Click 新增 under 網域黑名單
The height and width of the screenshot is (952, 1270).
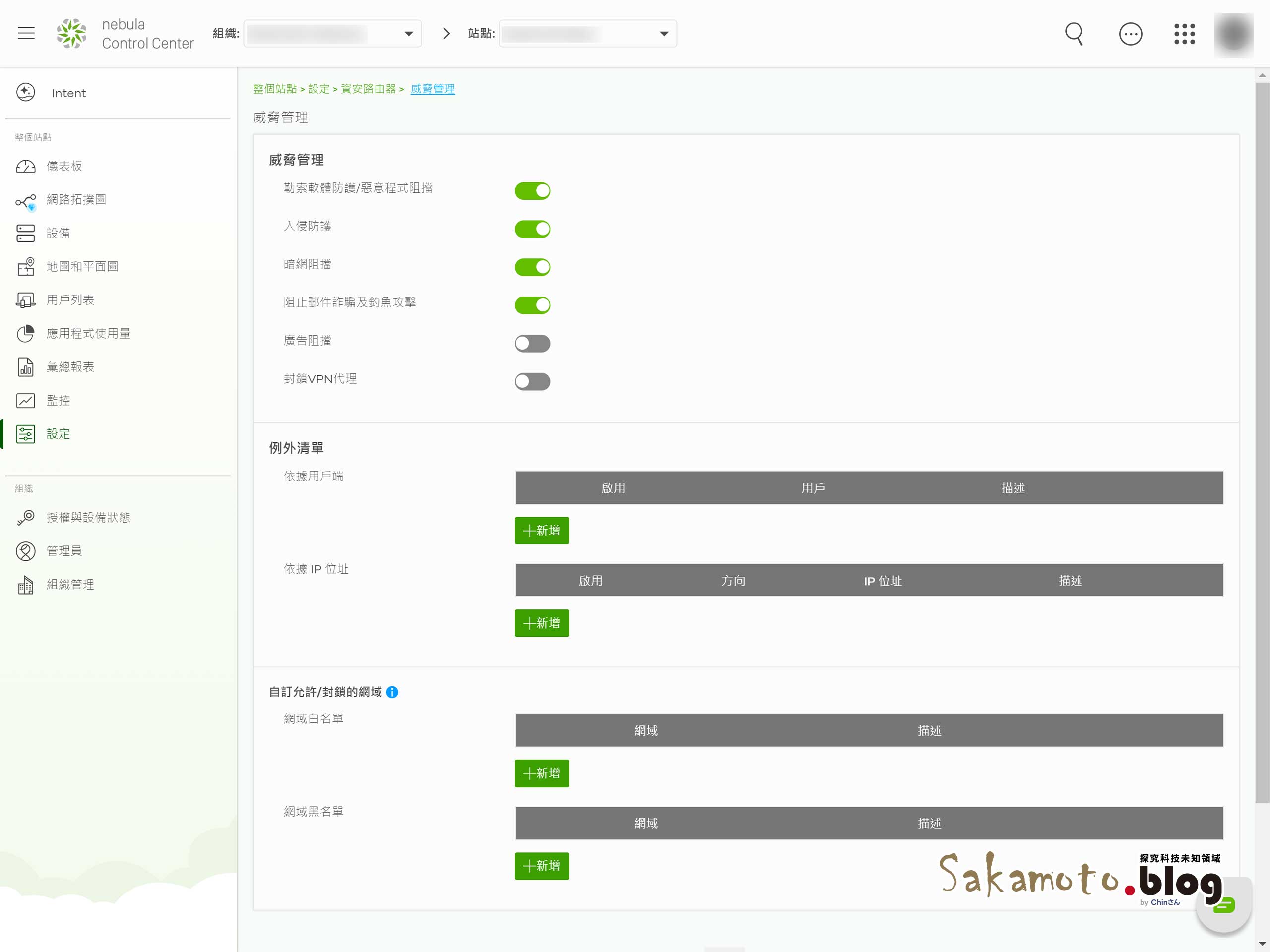coord(541,866)
